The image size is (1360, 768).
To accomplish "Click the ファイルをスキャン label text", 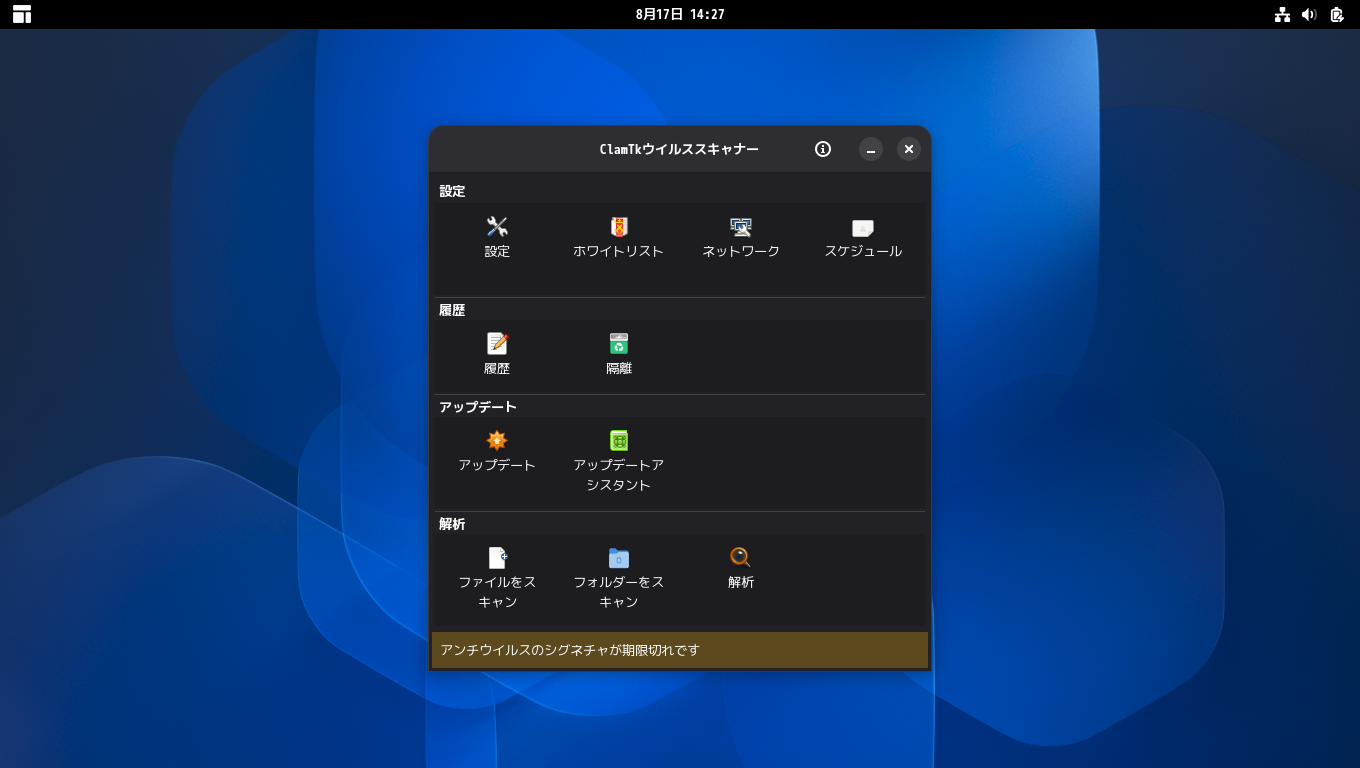I will [497, 592].
